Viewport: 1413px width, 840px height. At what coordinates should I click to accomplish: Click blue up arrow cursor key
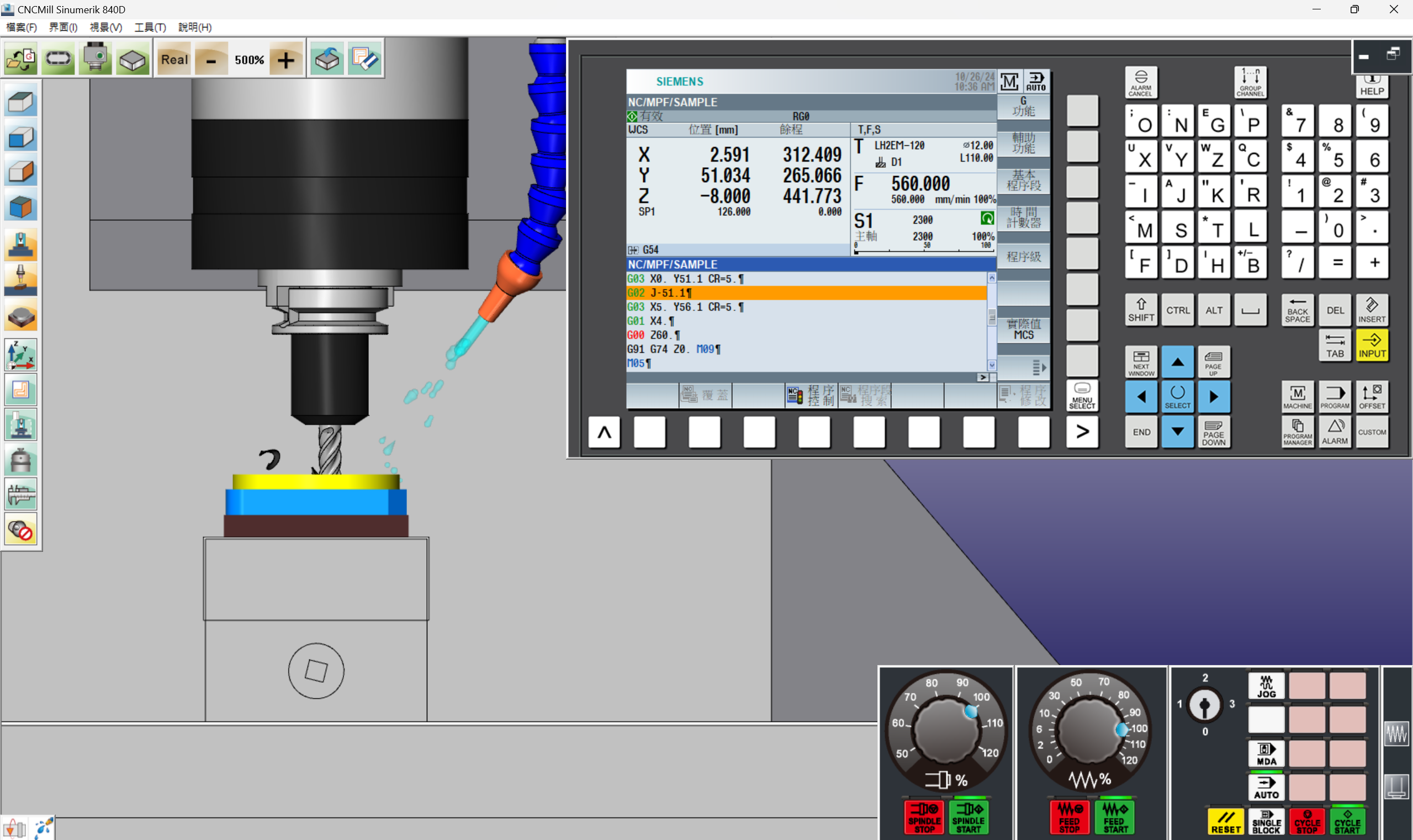(x=1177, y=362)
